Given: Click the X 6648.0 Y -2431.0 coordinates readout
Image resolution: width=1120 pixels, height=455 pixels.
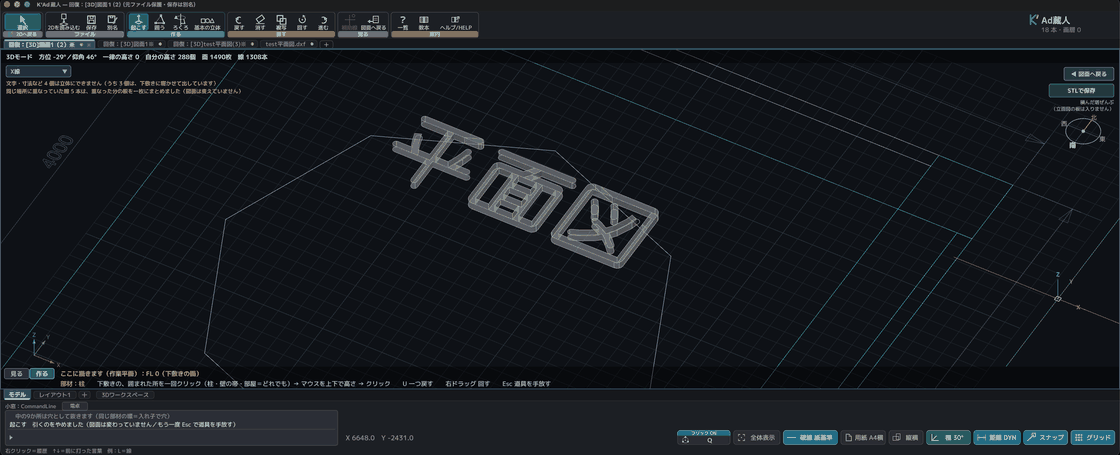Looking at the screenshot, I should point(379,438).
